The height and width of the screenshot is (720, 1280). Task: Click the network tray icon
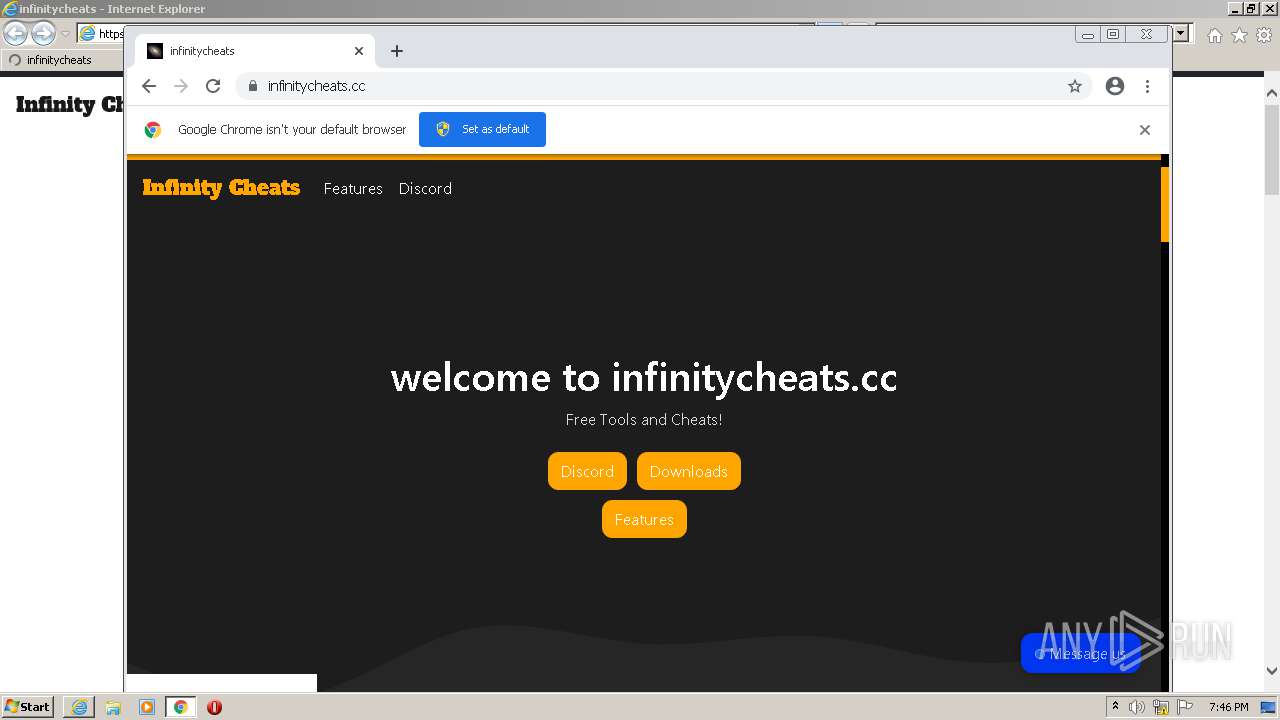(1161, 707)
